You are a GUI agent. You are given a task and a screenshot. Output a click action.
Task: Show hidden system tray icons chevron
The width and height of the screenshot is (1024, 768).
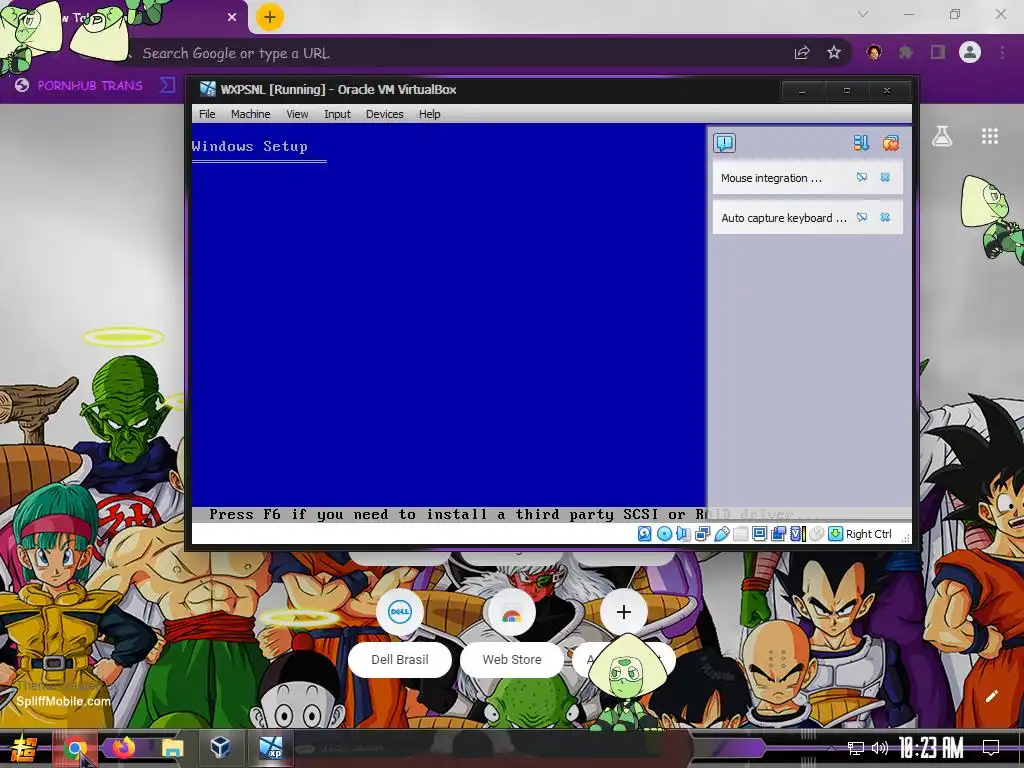coord(831,748)
